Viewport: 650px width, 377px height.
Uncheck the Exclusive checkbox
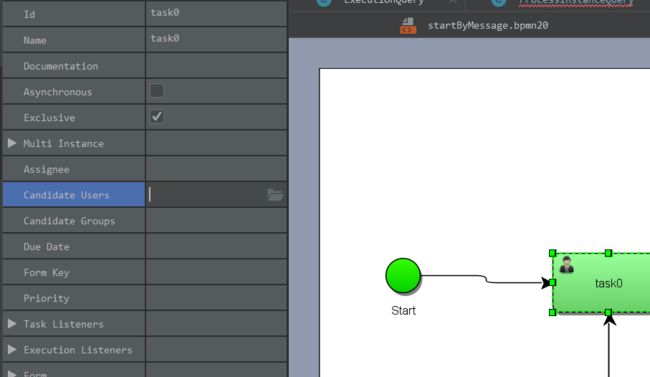pyautogui.click(x=157, y=117)
